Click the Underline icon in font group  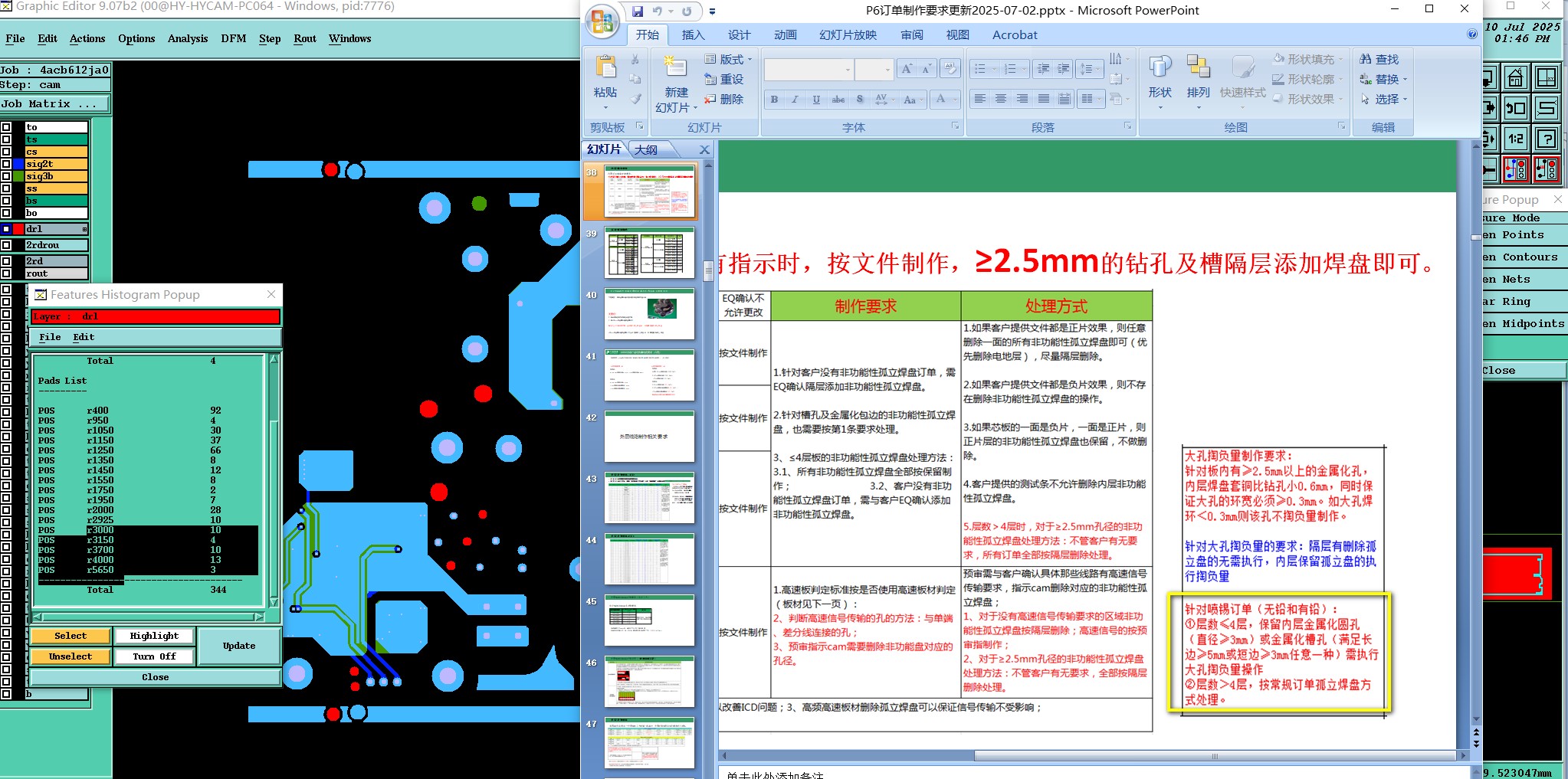point(816,100)
